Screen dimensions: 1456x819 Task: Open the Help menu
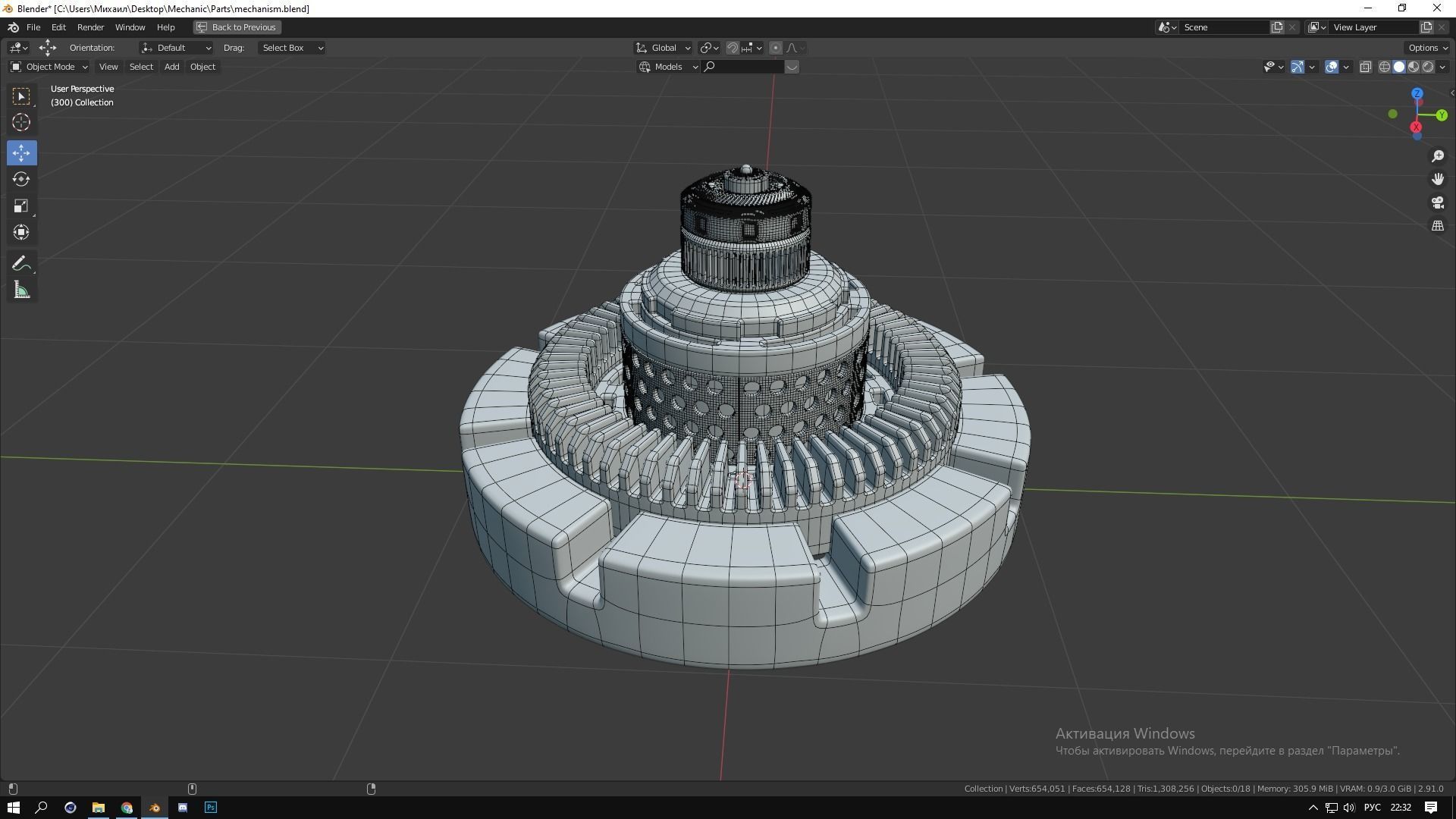[165, 27]
